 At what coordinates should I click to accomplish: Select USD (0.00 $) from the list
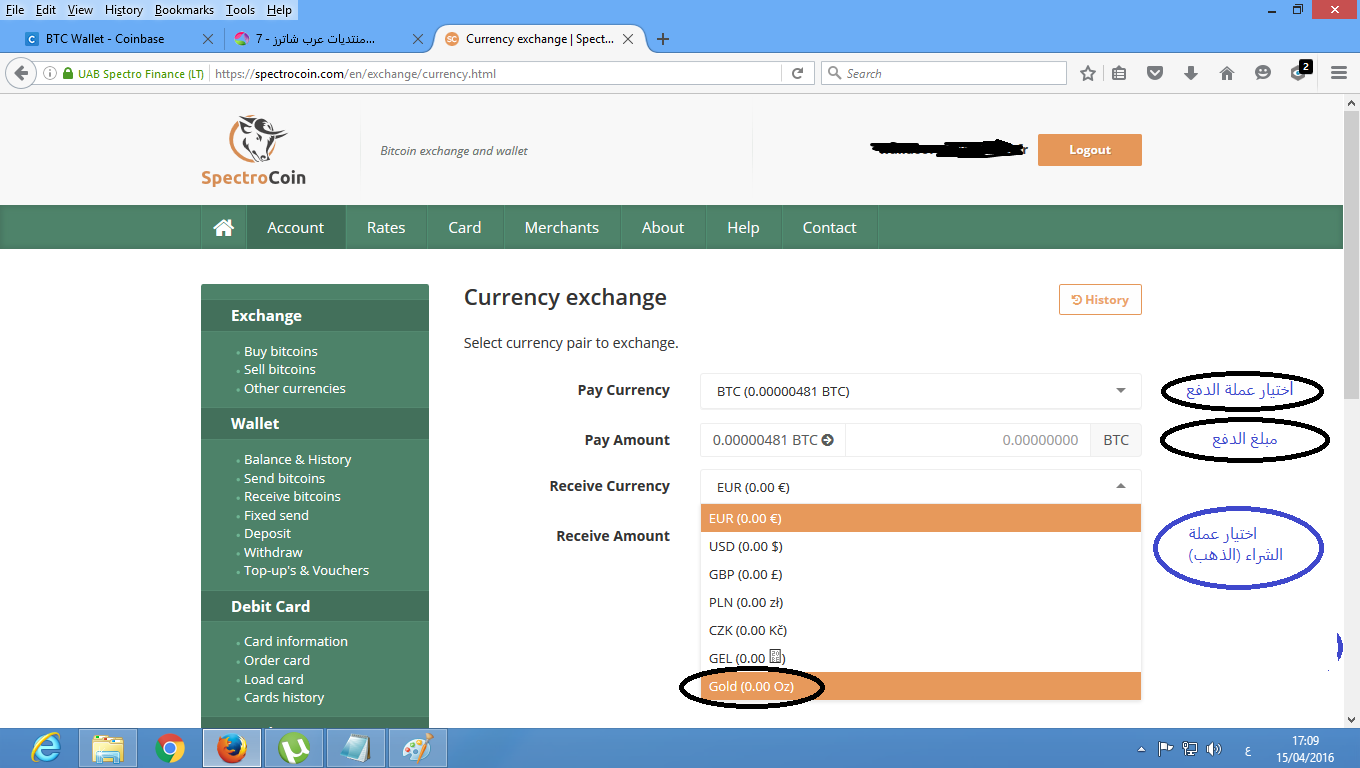click(920, 546)
